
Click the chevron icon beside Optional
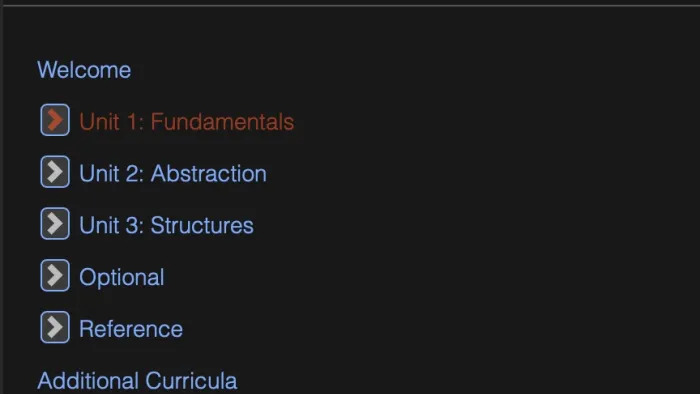pos(55,275)
